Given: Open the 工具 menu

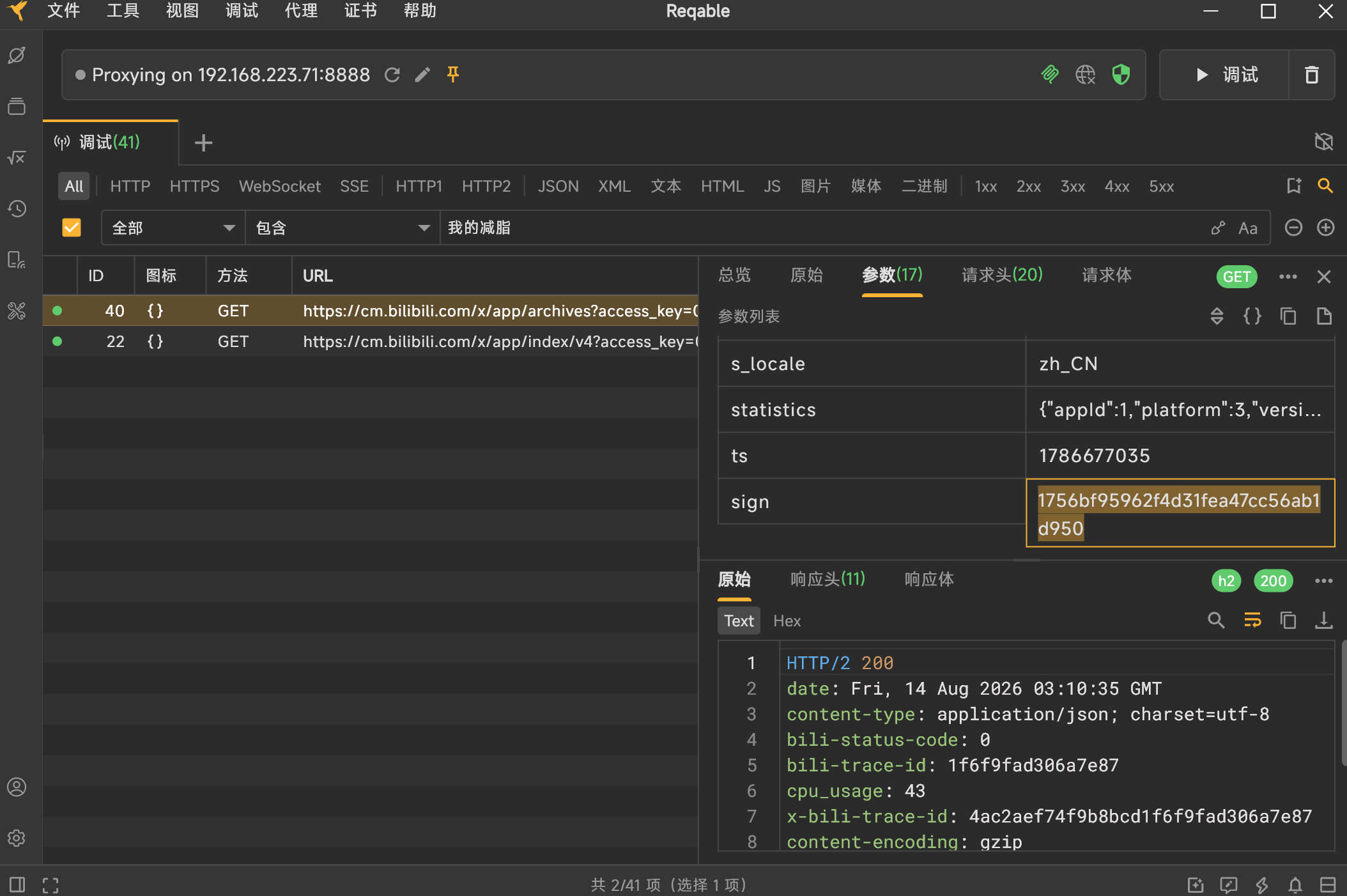Looking at the screenshot, I should pos(123,11).
